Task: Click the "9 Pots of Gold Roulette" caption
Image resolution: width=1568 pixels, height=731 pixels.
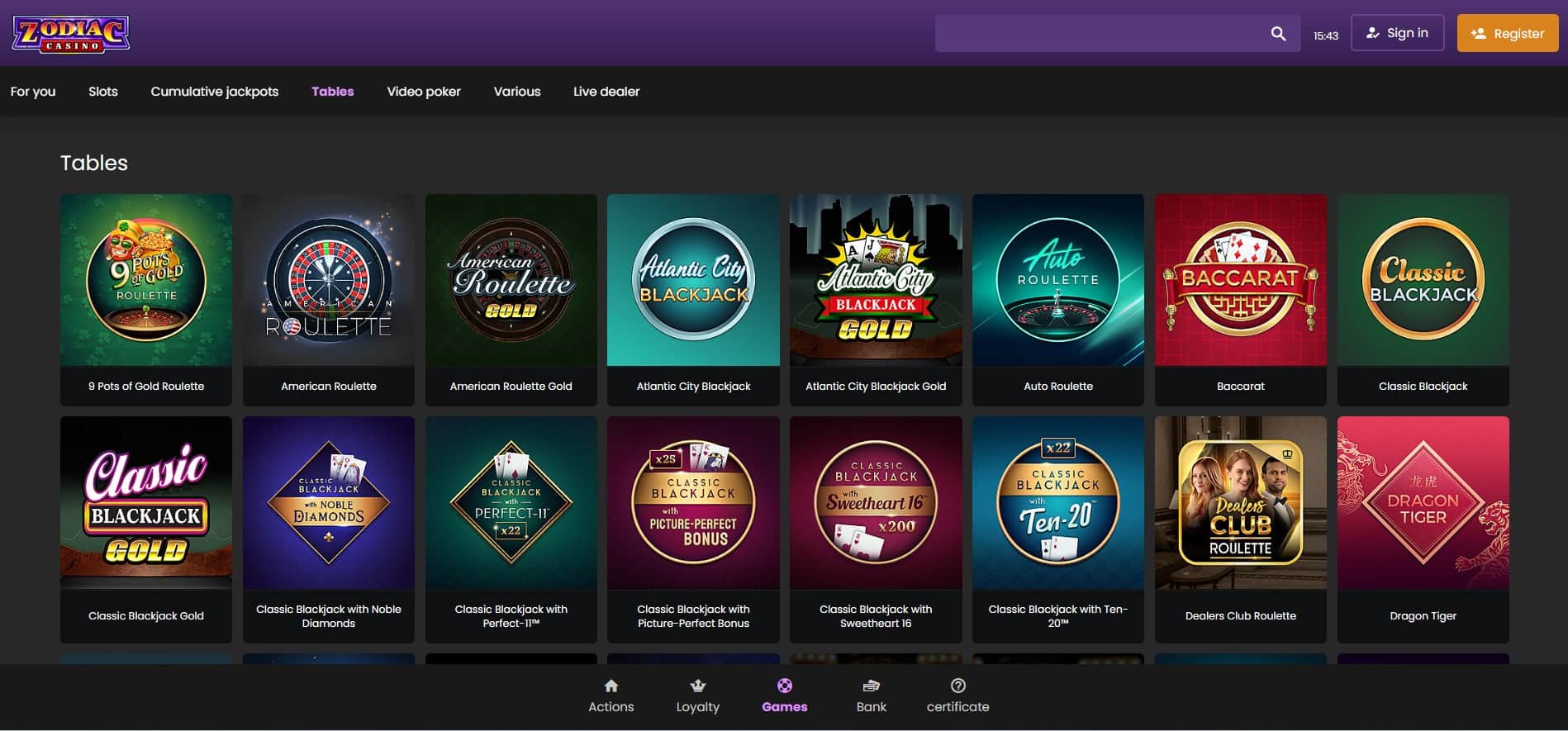Action: [x=146, y=386]
